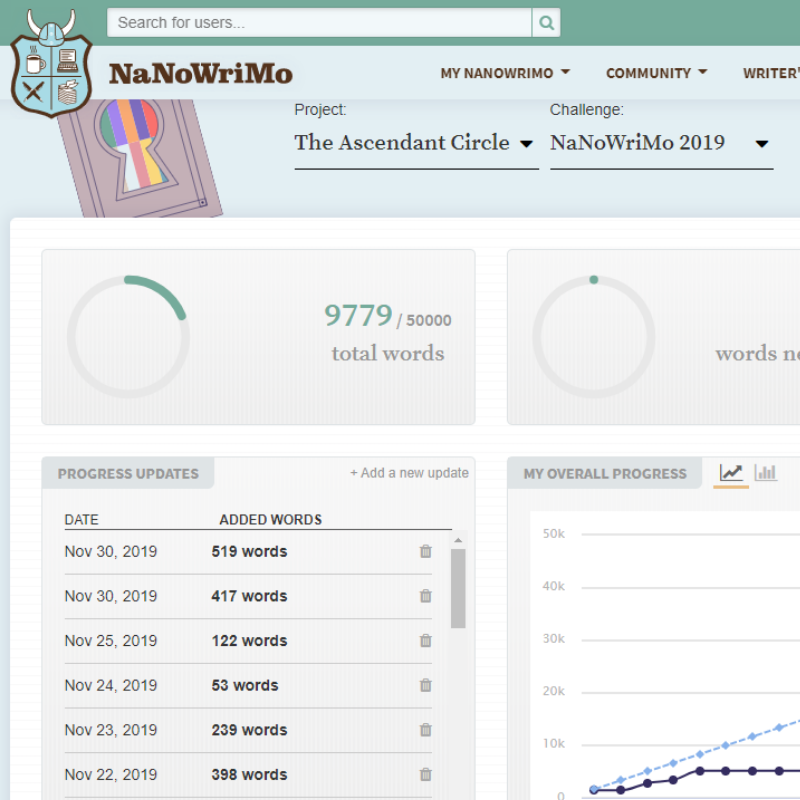Switch overall progress to line chart view
800x800 pixels.
731,473
